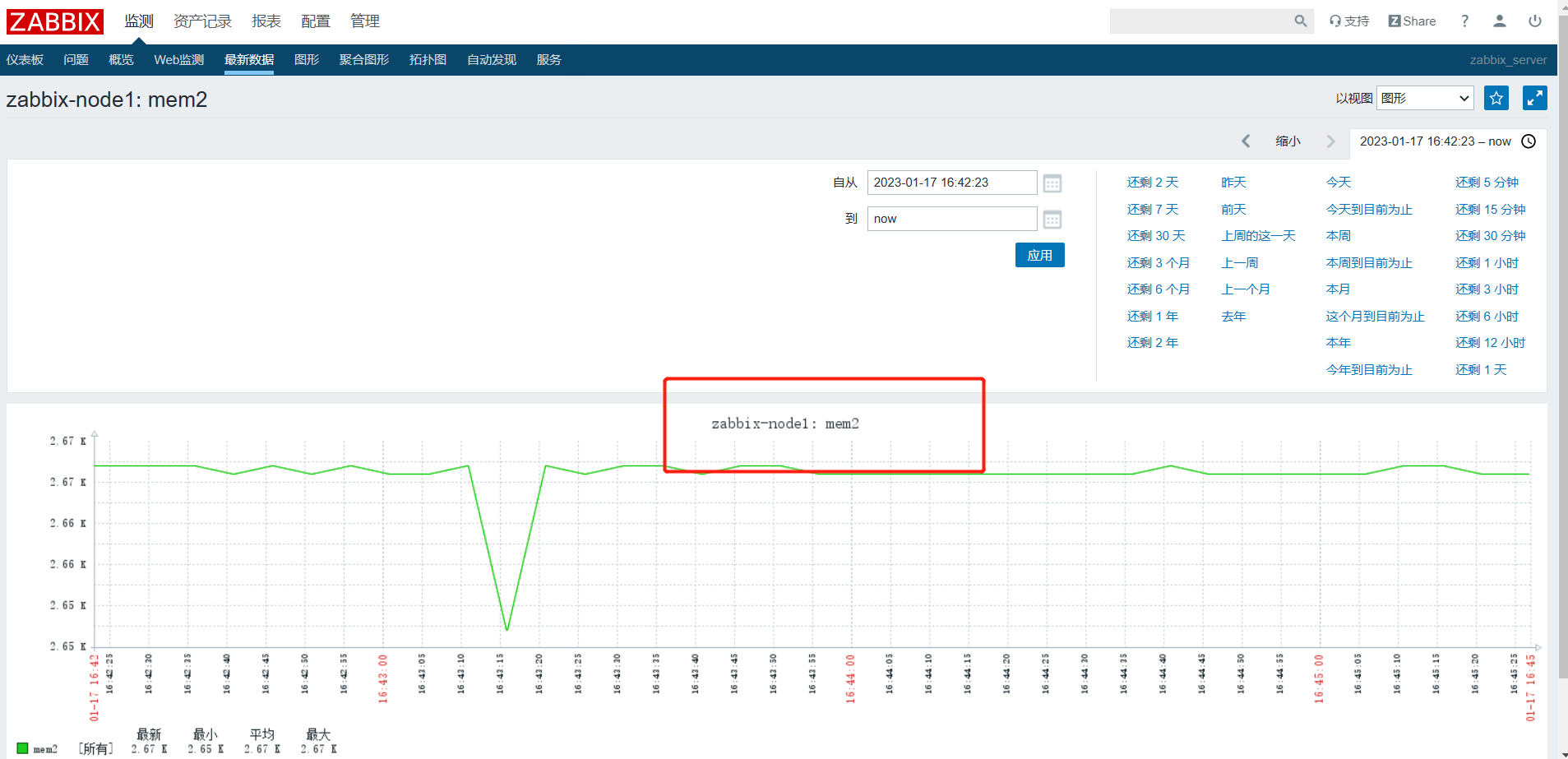Screen dimensions: 1568x759
Task: Click the 缩小 zoom out button
Action: click(x=1288, y=141)
